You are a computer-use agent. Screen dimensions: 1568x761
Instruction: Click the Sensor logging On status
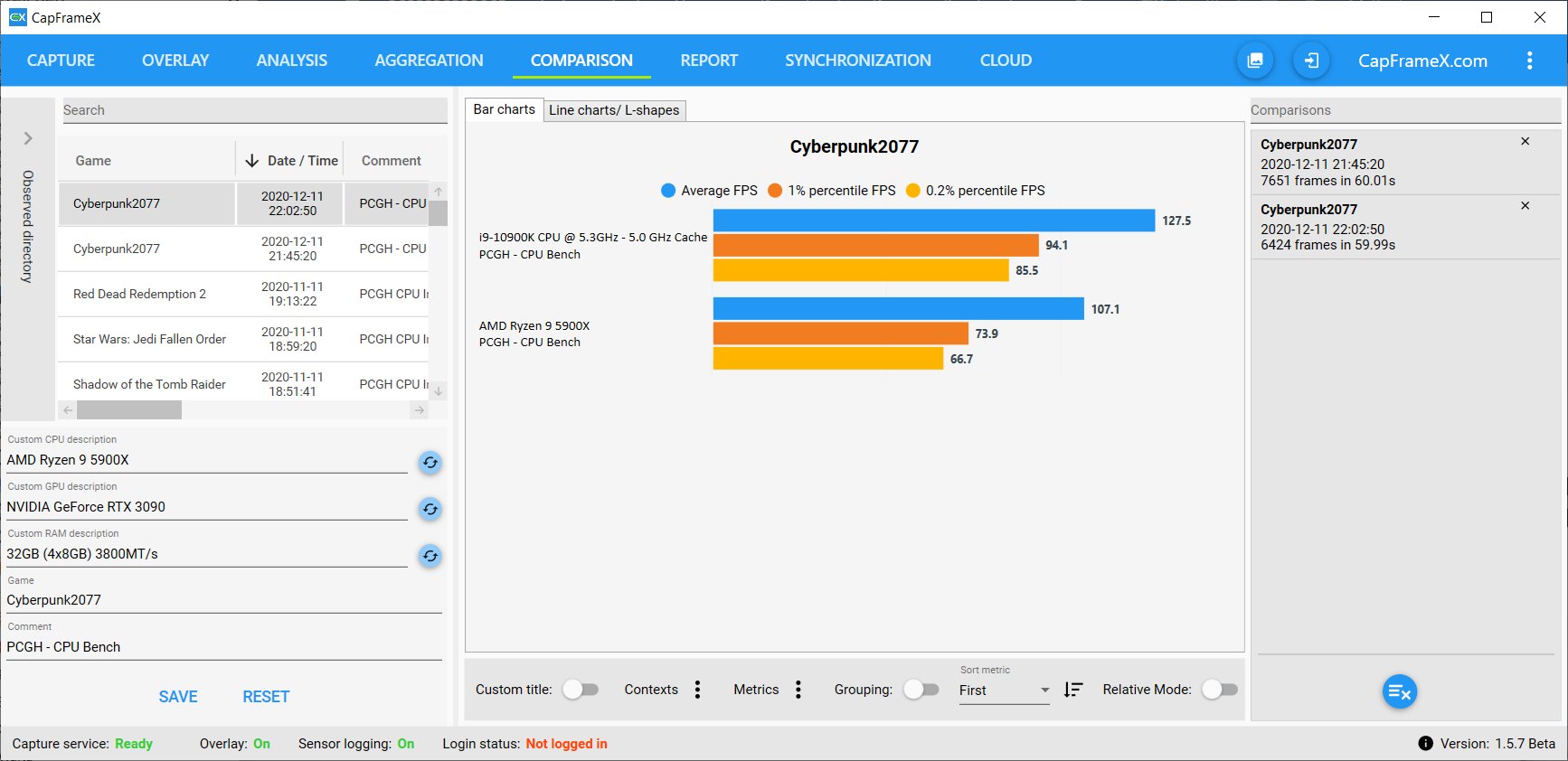(x=406, y=744)
